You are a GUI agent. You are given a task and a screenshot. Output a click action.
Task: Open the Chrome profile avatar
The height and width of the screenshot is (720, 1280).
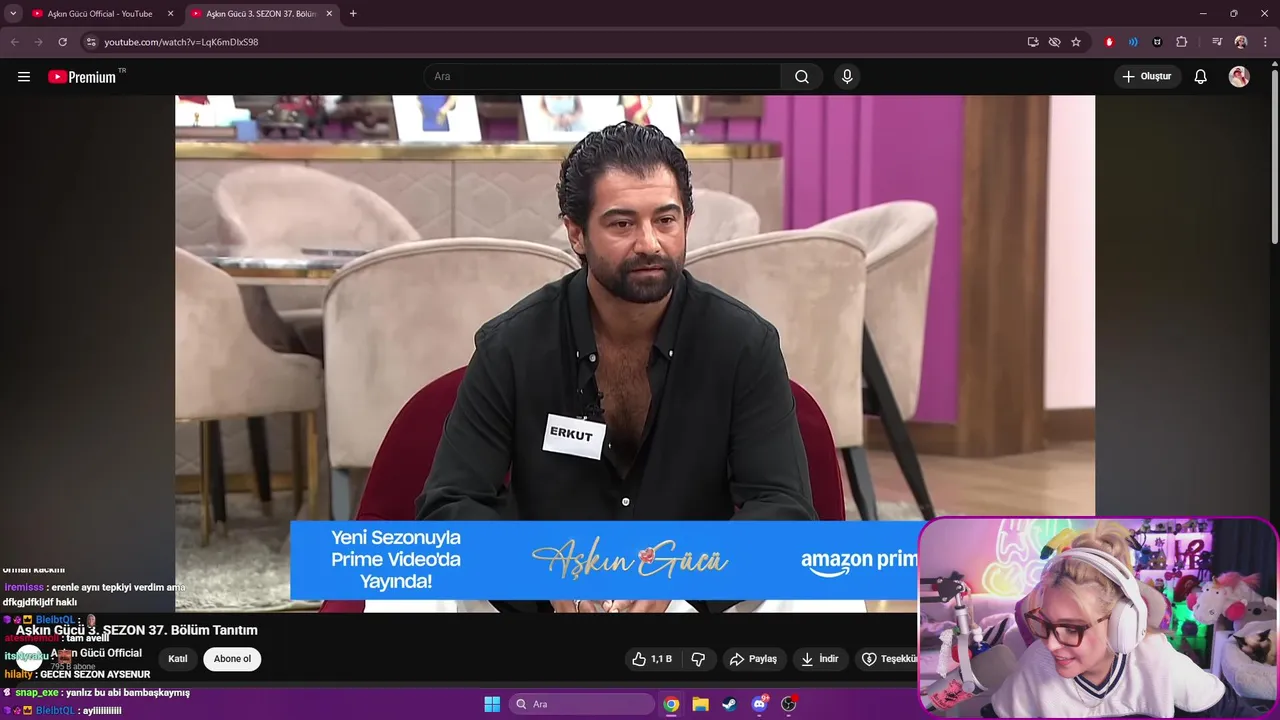1241,42
